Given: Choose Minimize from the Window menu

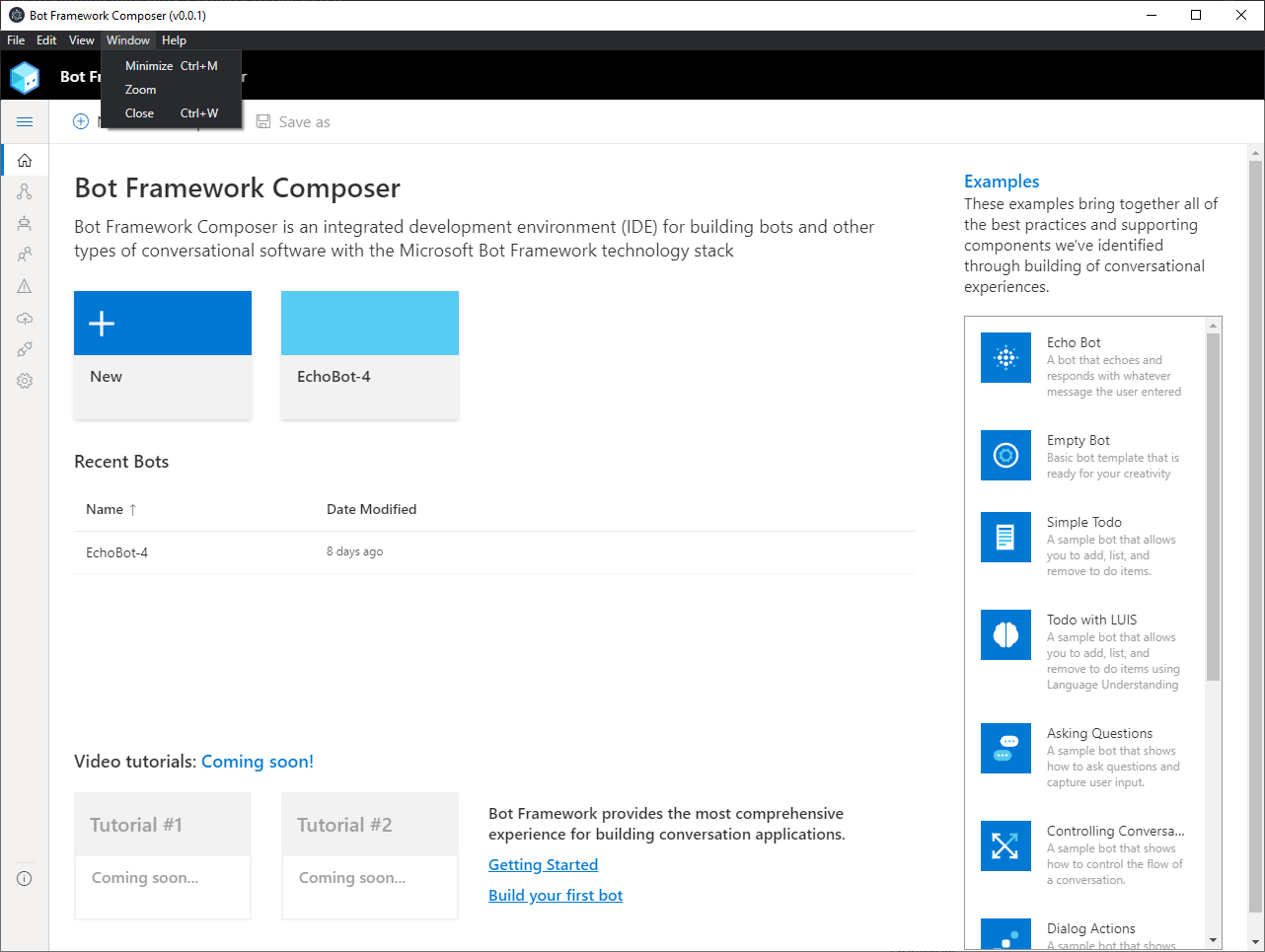Looking at the screenshot, I should point(172,66).
